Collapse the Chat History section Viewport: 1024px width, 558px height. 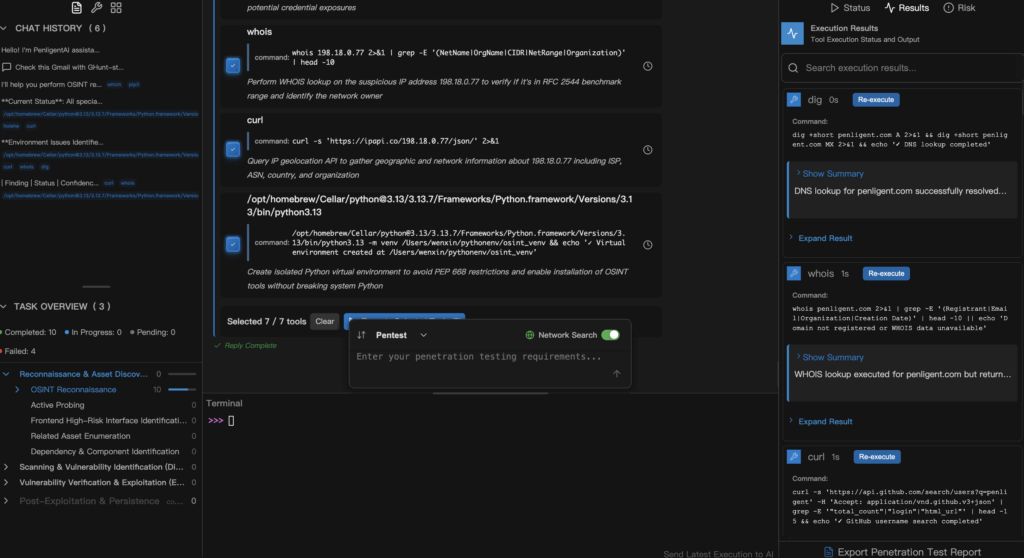pos(6,28)
